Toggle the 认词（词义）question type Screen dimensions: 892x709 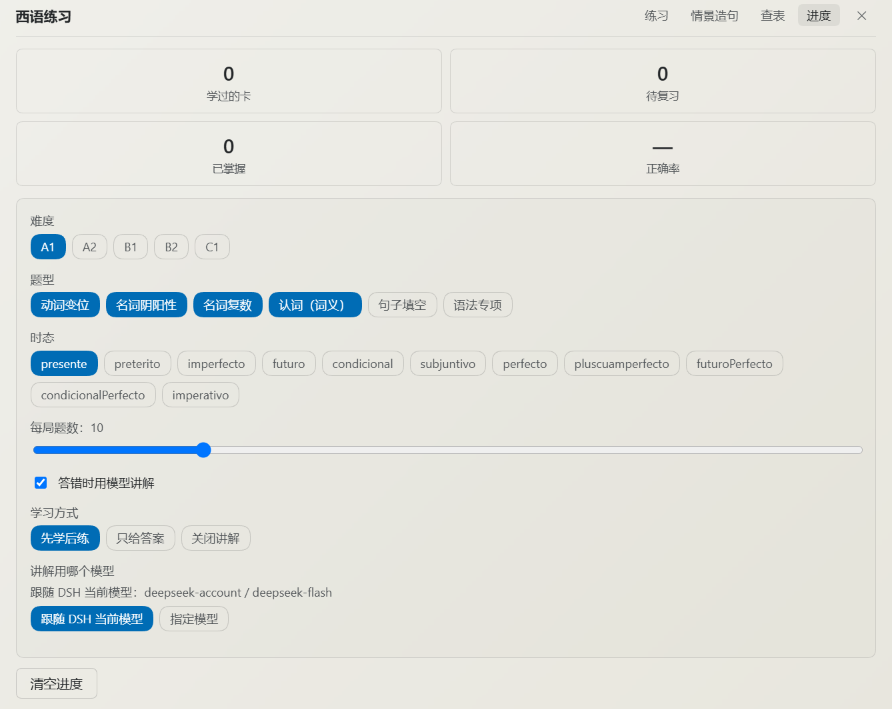(x=315, y=305)
